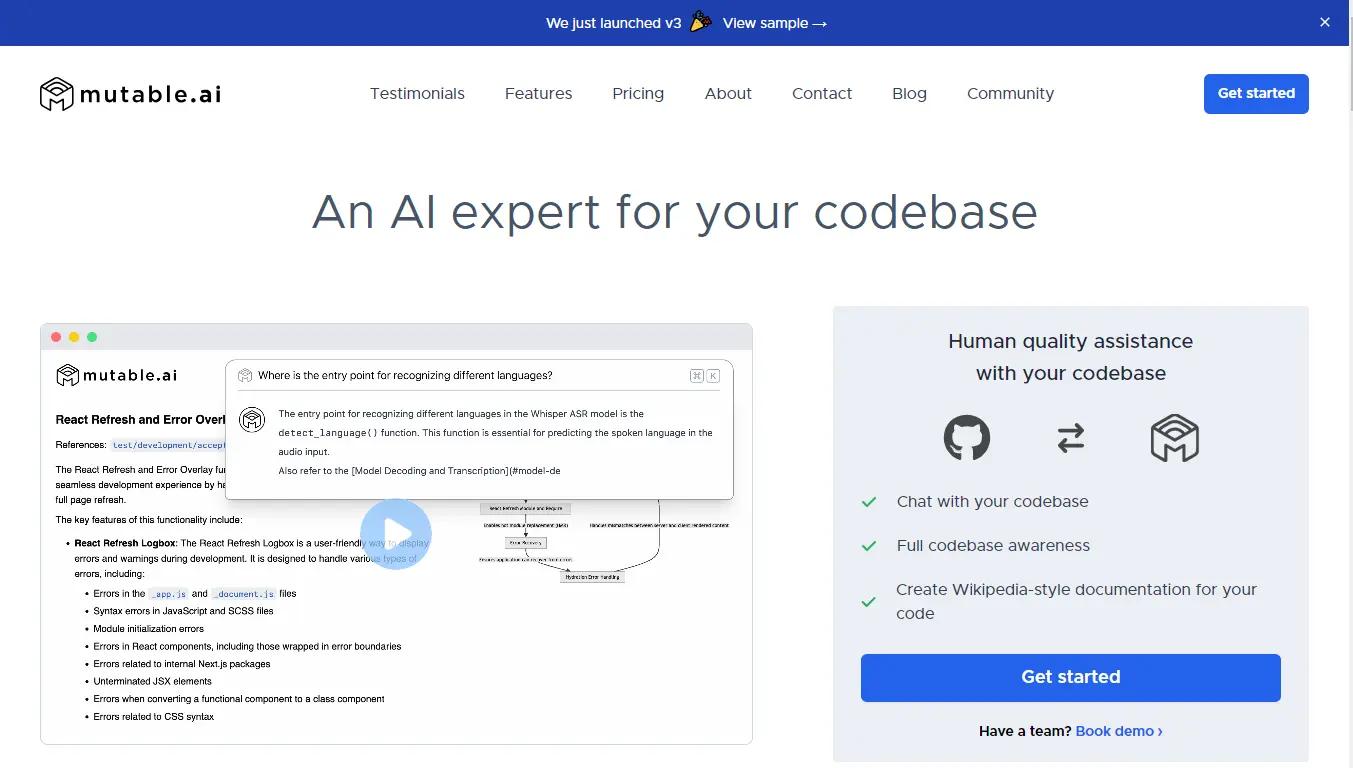Click 'Errors related to internal Next.js packages' line
Screen dimensions: 1353x768
pos(182,664)
